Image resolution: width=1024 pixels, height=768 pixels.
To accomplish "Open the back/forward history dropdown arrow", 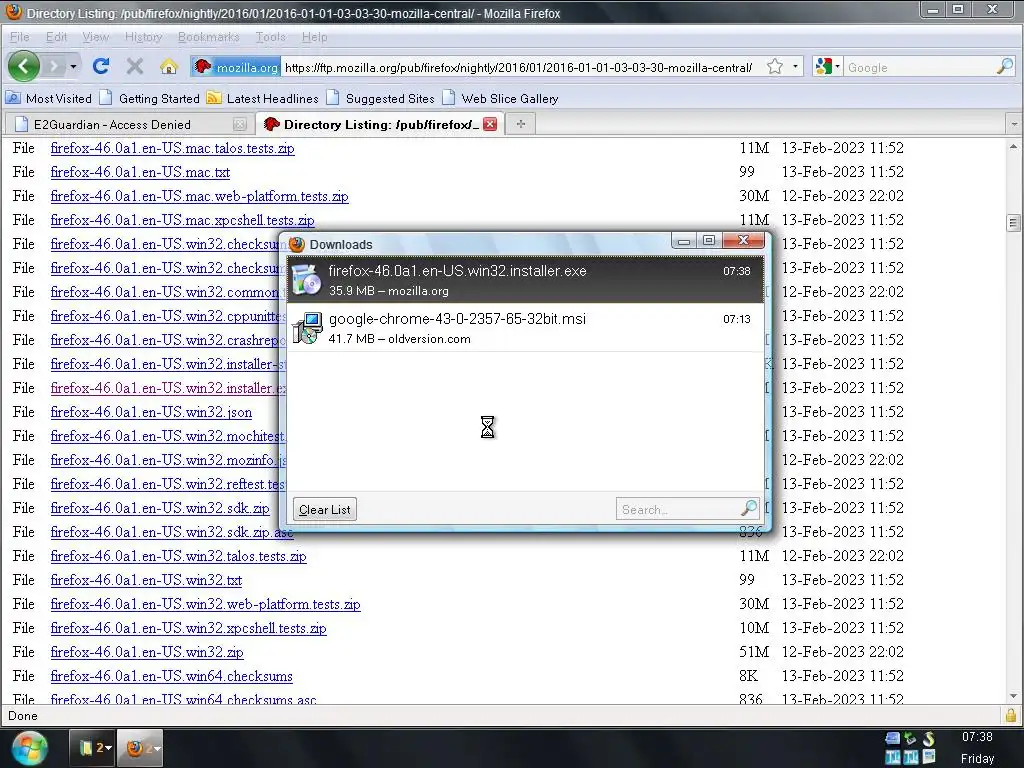I will tap(73, 67).
